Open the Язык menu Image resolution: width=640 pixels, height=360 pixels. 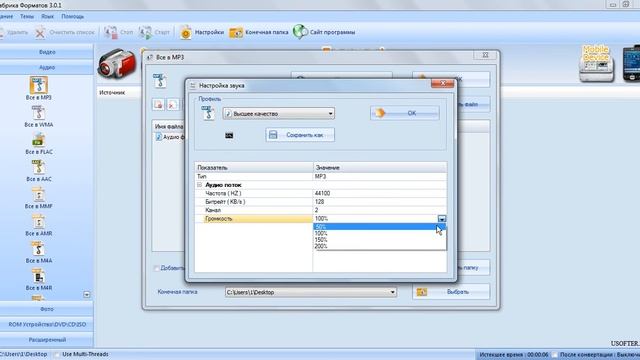pos(47,16)
